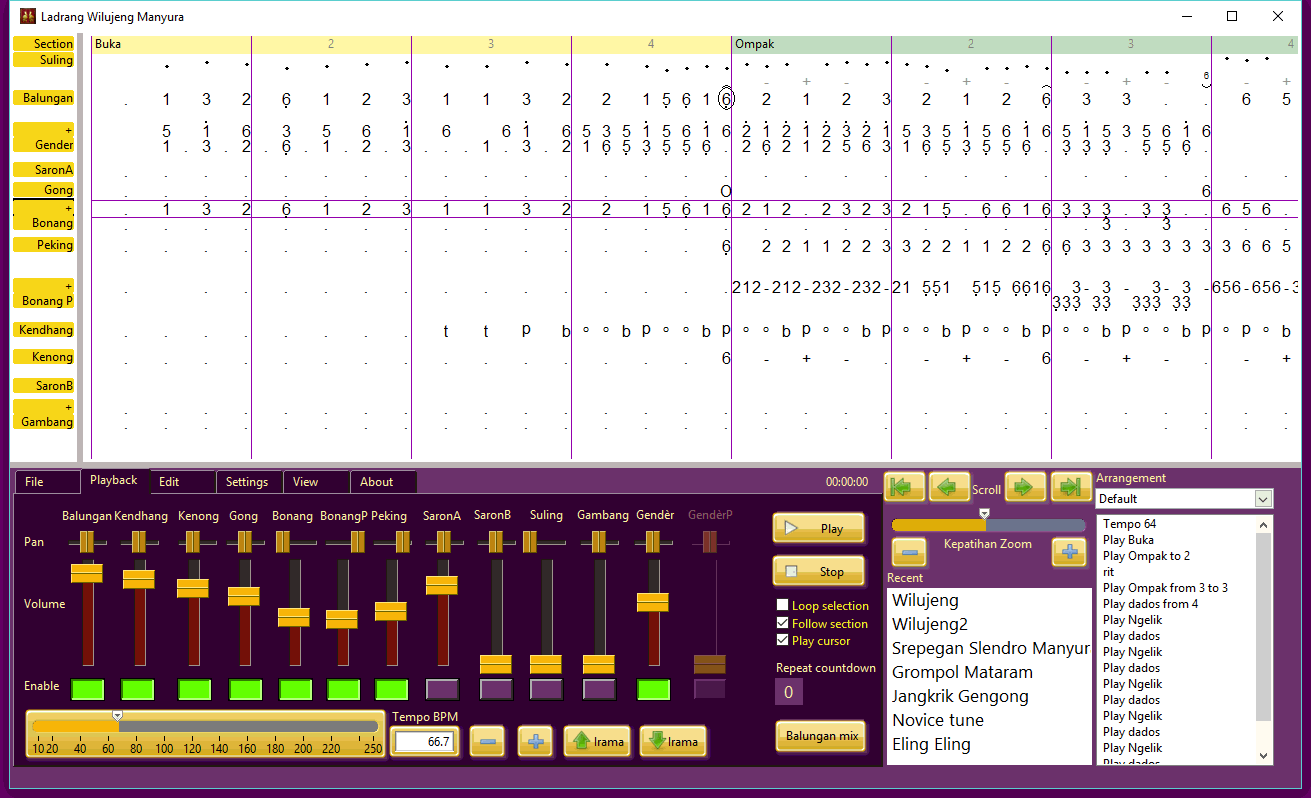Uncheck the Follow section checkbox

pyautogui.click(x=783, y=624)
